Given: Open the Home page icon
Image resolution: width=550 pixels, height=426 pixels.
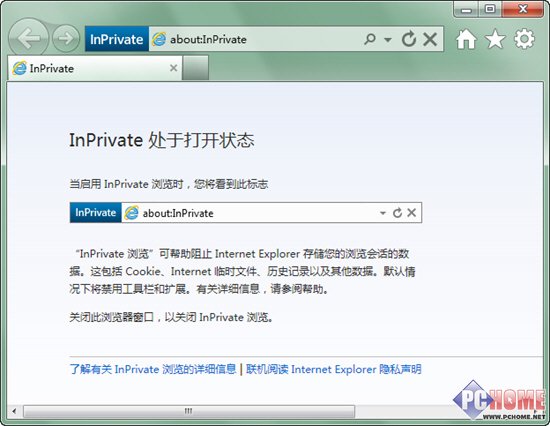Looking at the screenshot, I should tap(466, 39).
